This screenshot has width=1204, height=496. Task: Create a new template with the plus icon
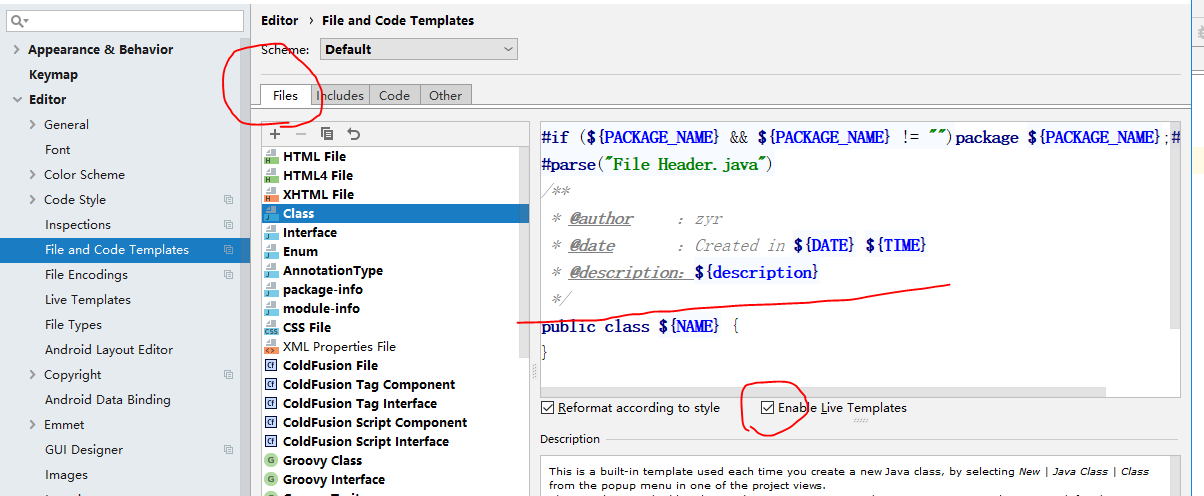point(275,133)
